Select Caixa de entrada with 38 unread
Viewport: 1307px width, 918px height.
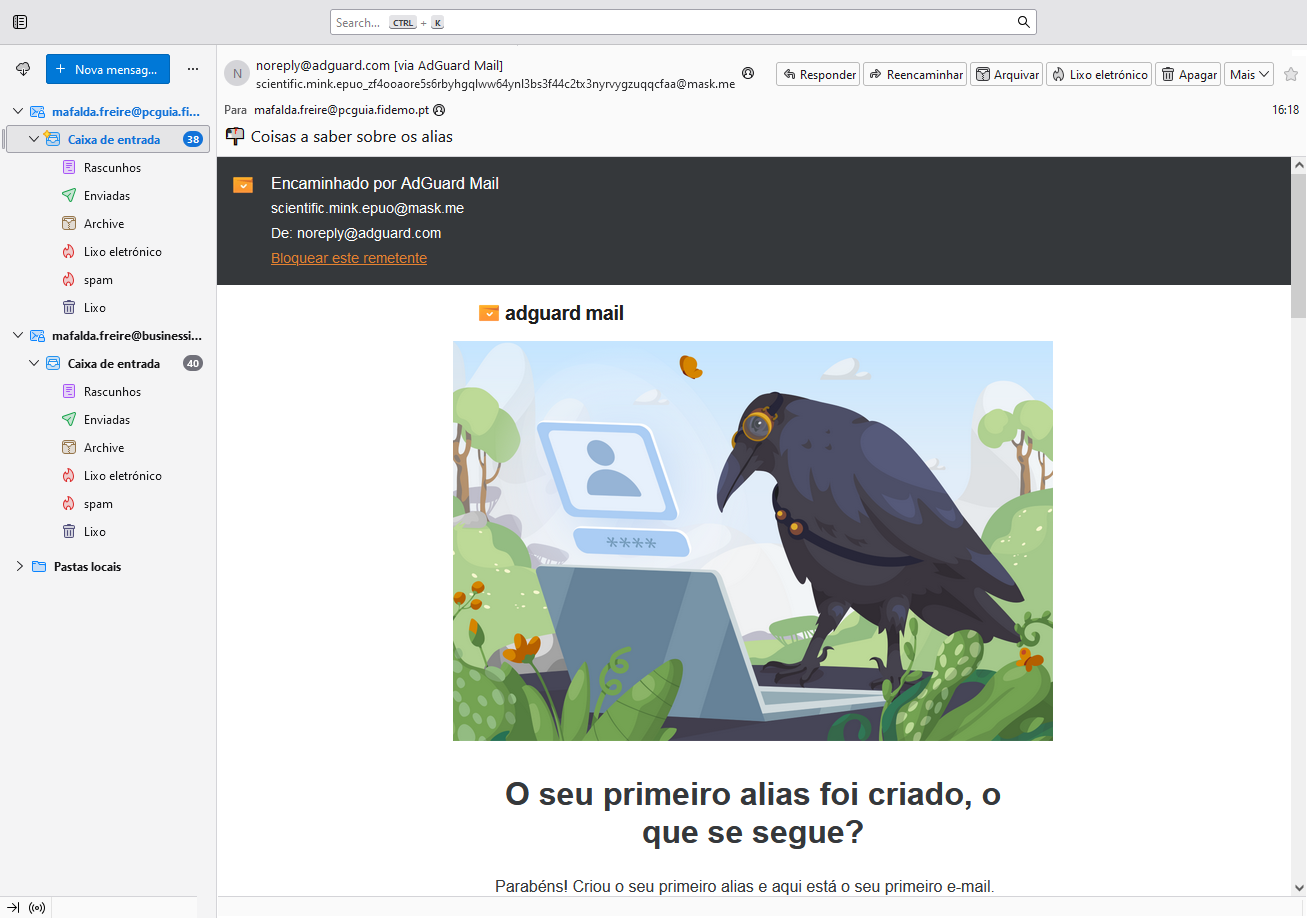coord(108,140)
